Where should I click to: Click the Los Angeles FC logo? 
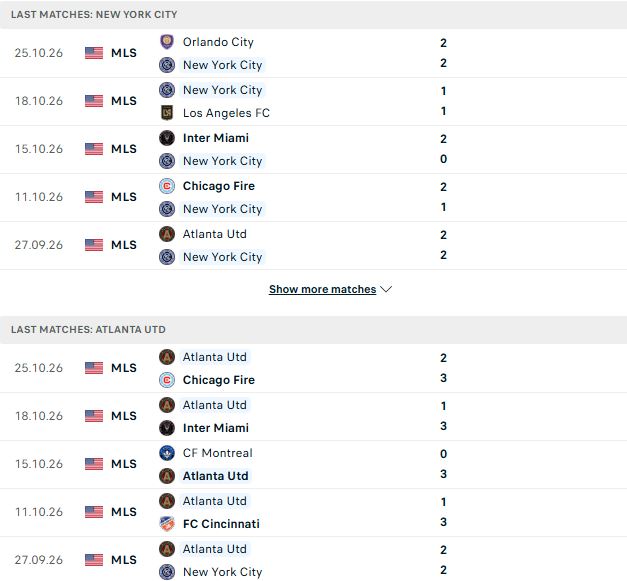pos(167,113)
